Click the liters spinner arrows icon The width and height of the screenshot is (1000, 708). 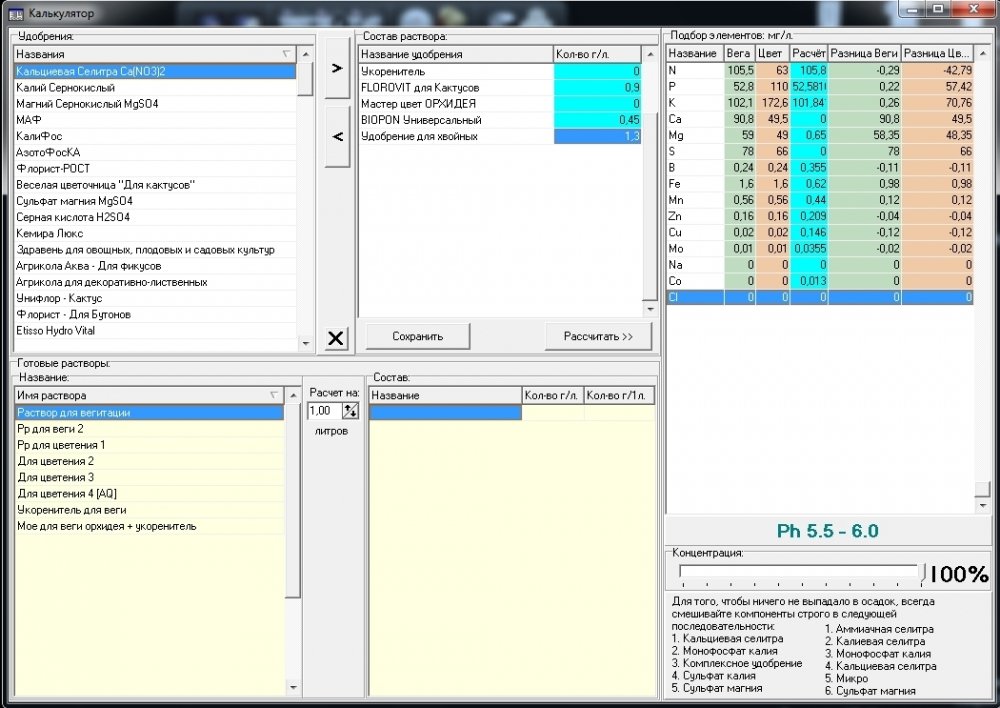pos(350,411)
